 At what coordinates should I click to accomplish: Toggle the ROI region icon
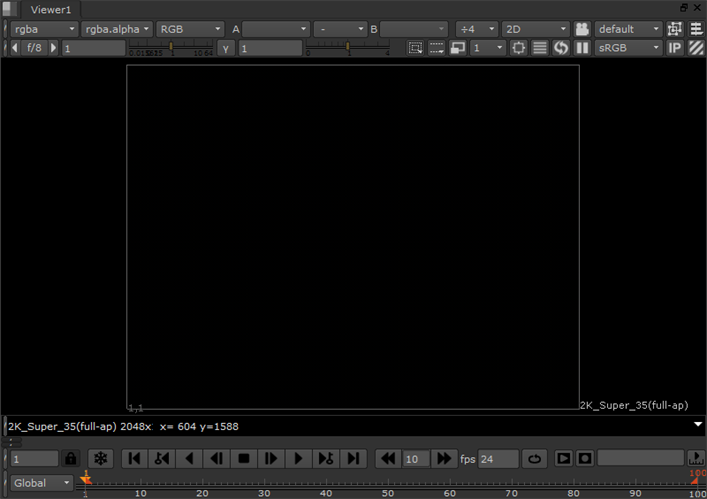click(x=416, y=48)
